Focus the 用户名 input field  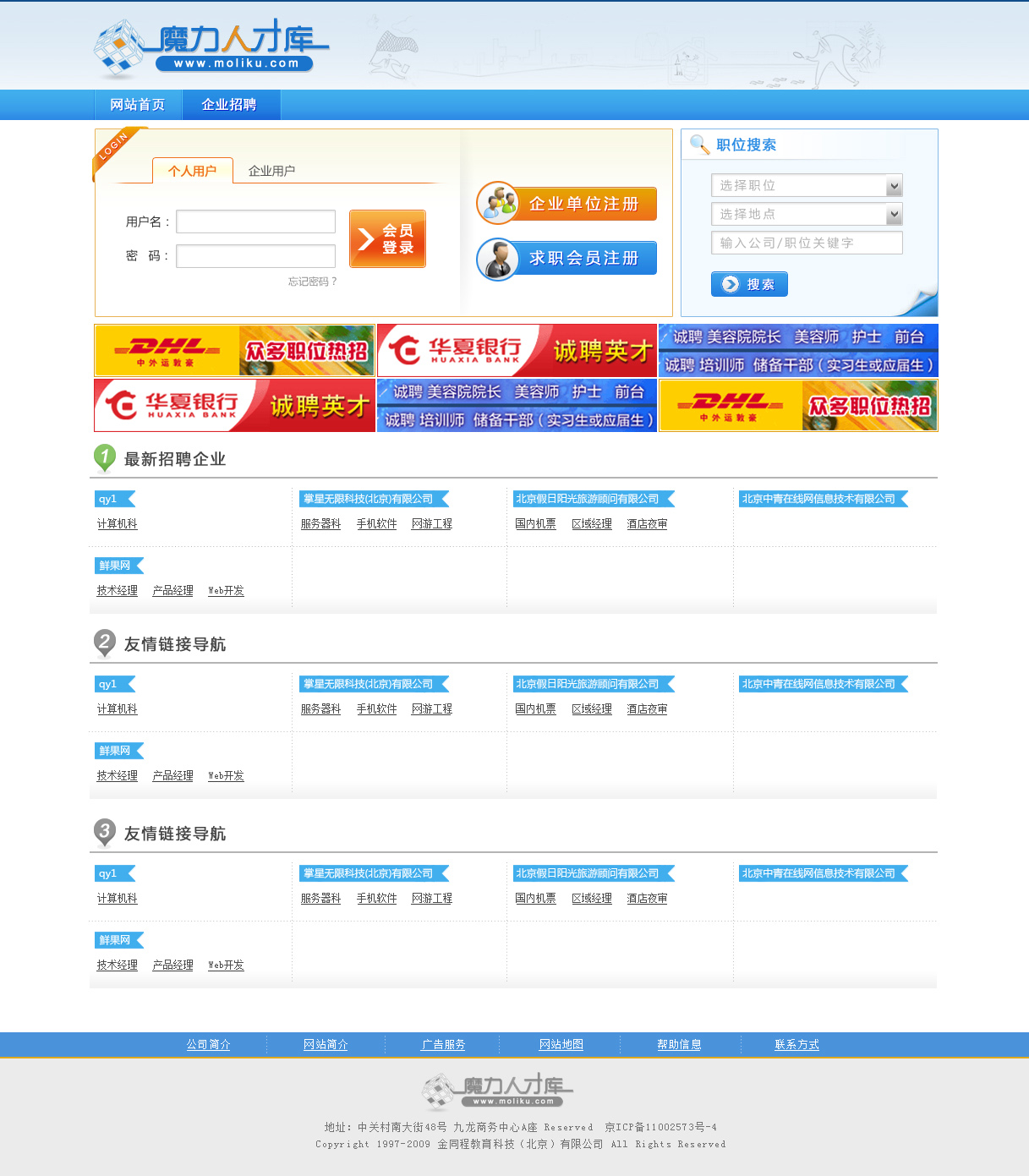(x=256, y=222)
